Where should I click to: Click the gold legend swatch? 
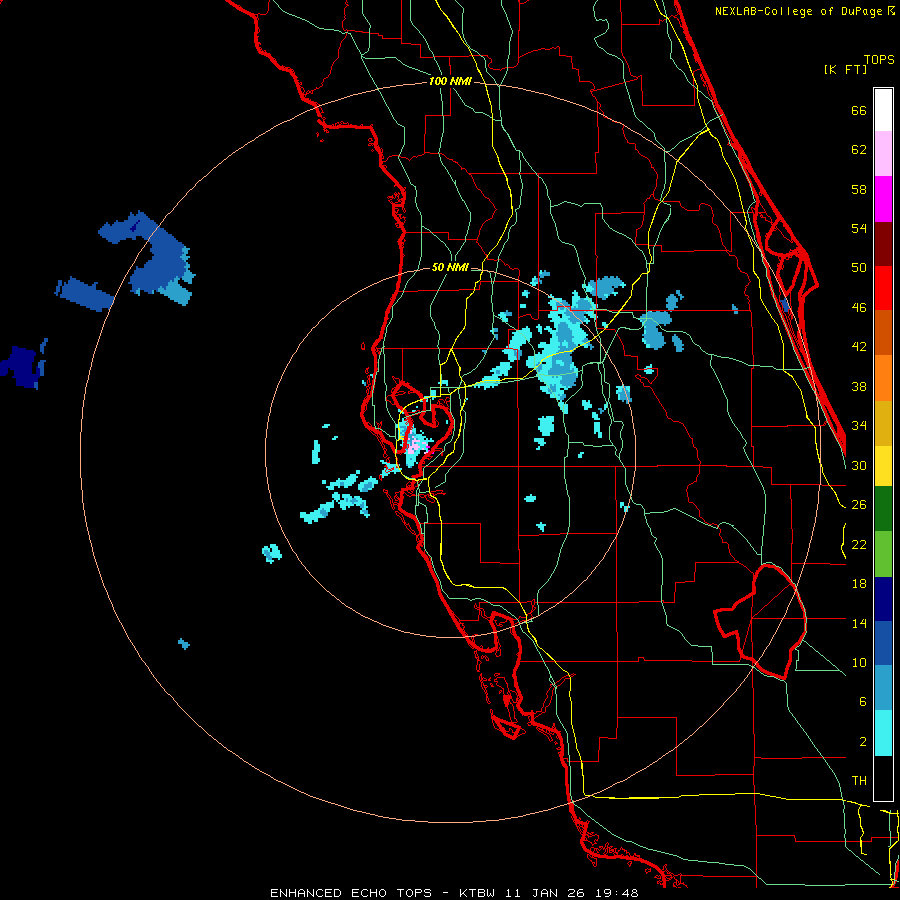[x=883, y=423]
